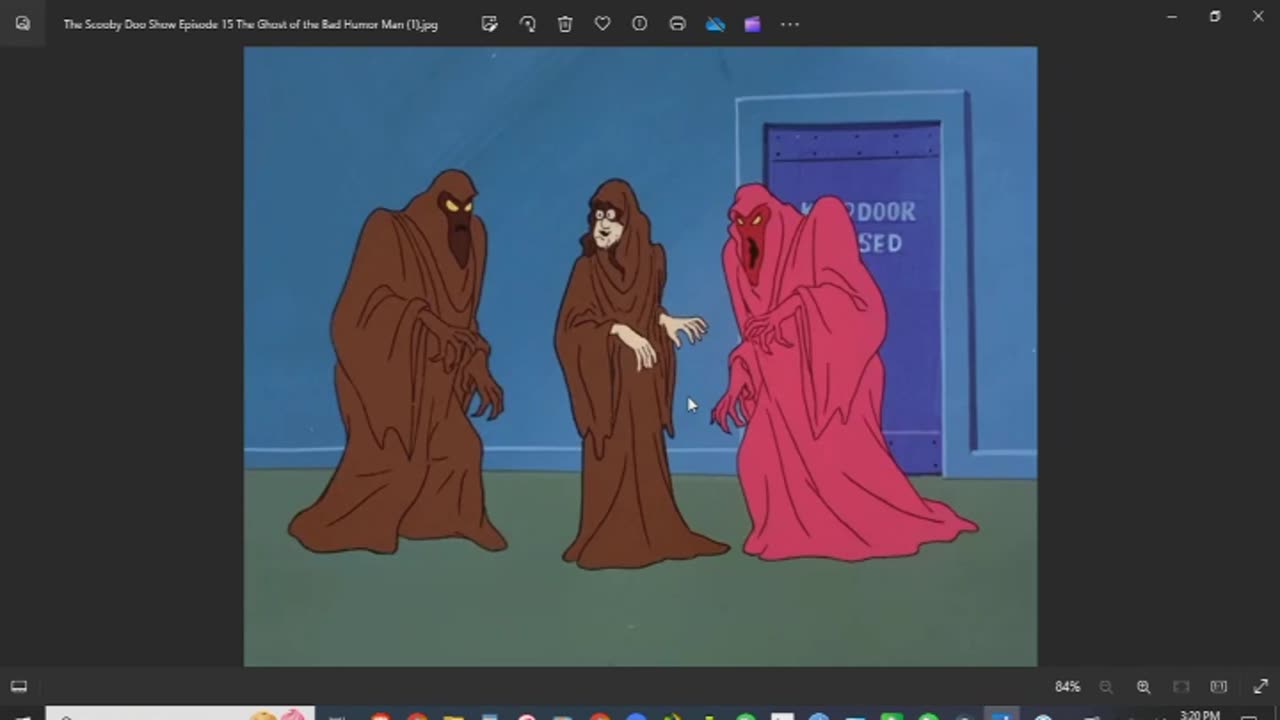Viewport: 1280px width, 720px height.
Task: Open the three-dot See more menu
Action: click(790, 24)
